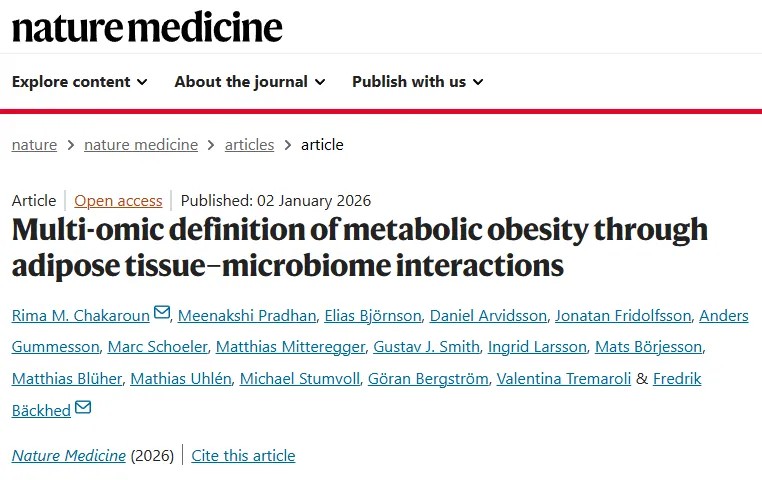Viewport: 762px width, 481px height.
Task: Open author Matthias Blüher's profile
Action: 63,379
